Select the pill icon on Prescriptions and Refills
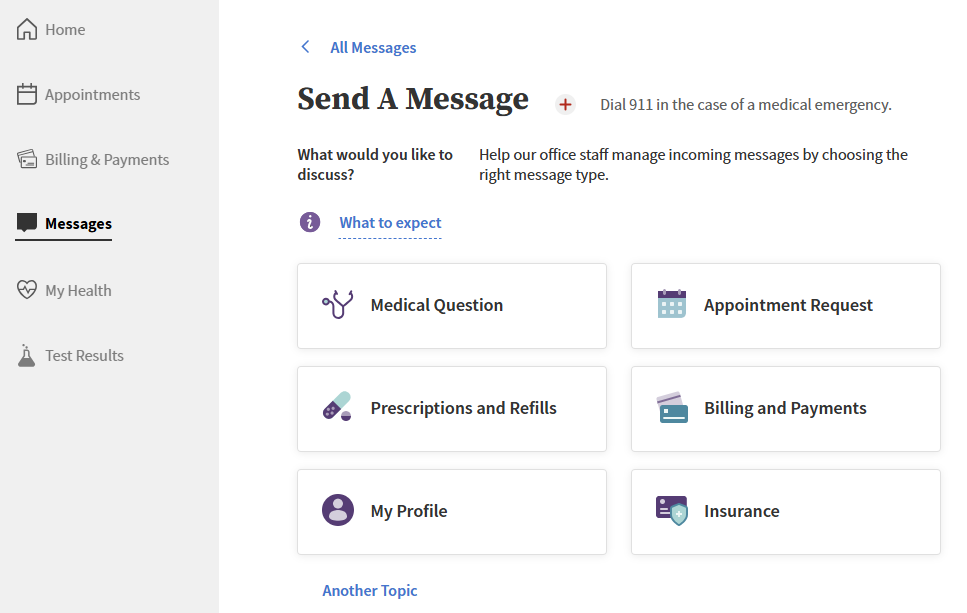This screenshot has height=613, width=967. click(337, 408)
